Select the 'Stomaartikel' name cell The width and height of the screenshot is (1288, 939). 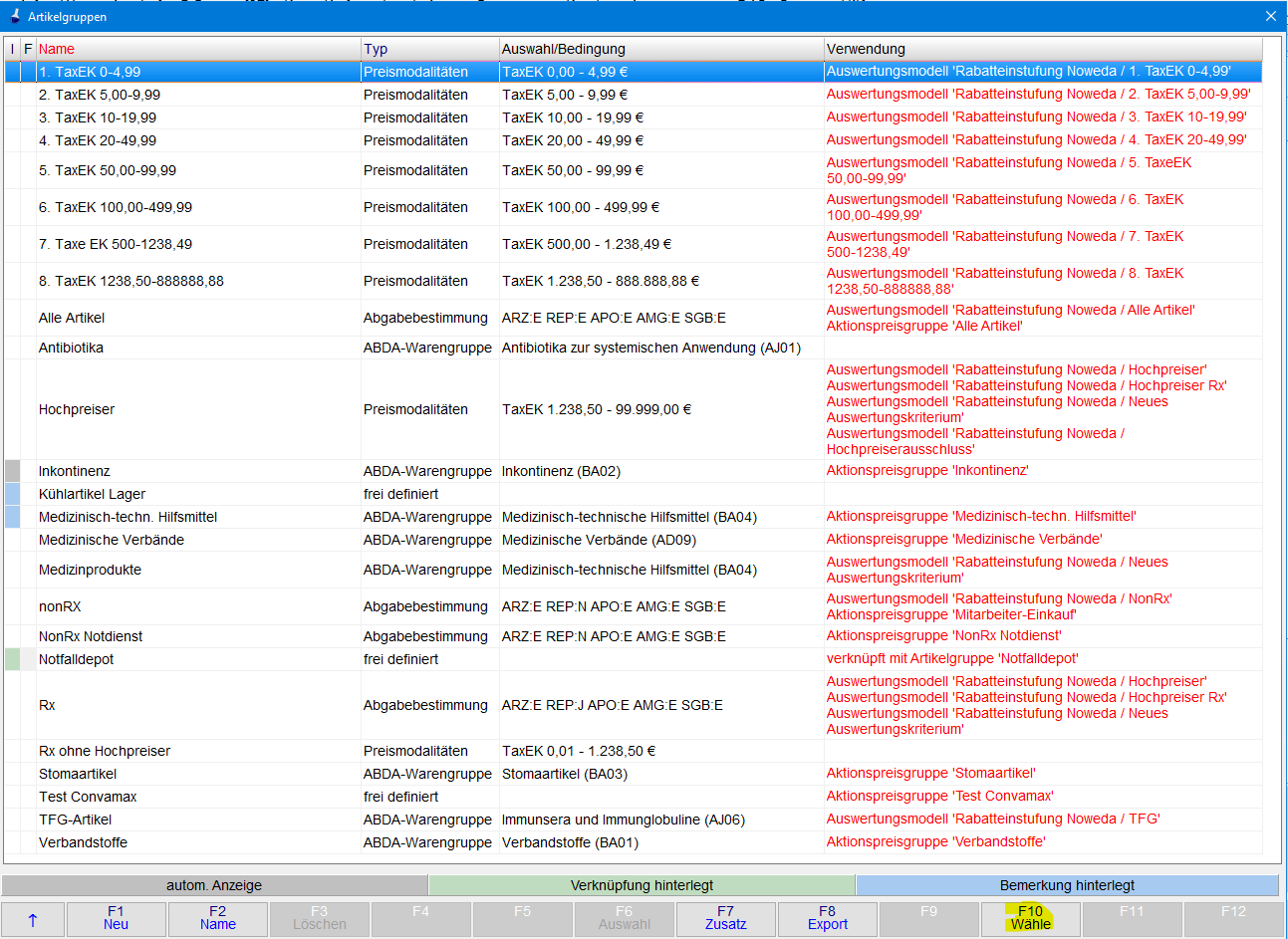[198, 774]
